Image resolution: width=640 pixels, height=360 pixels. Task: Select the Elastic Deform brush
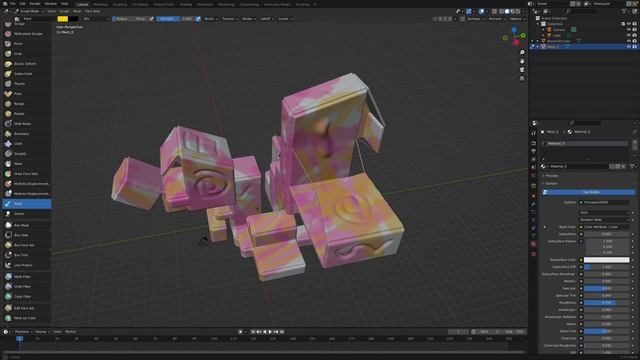point(27,64)
